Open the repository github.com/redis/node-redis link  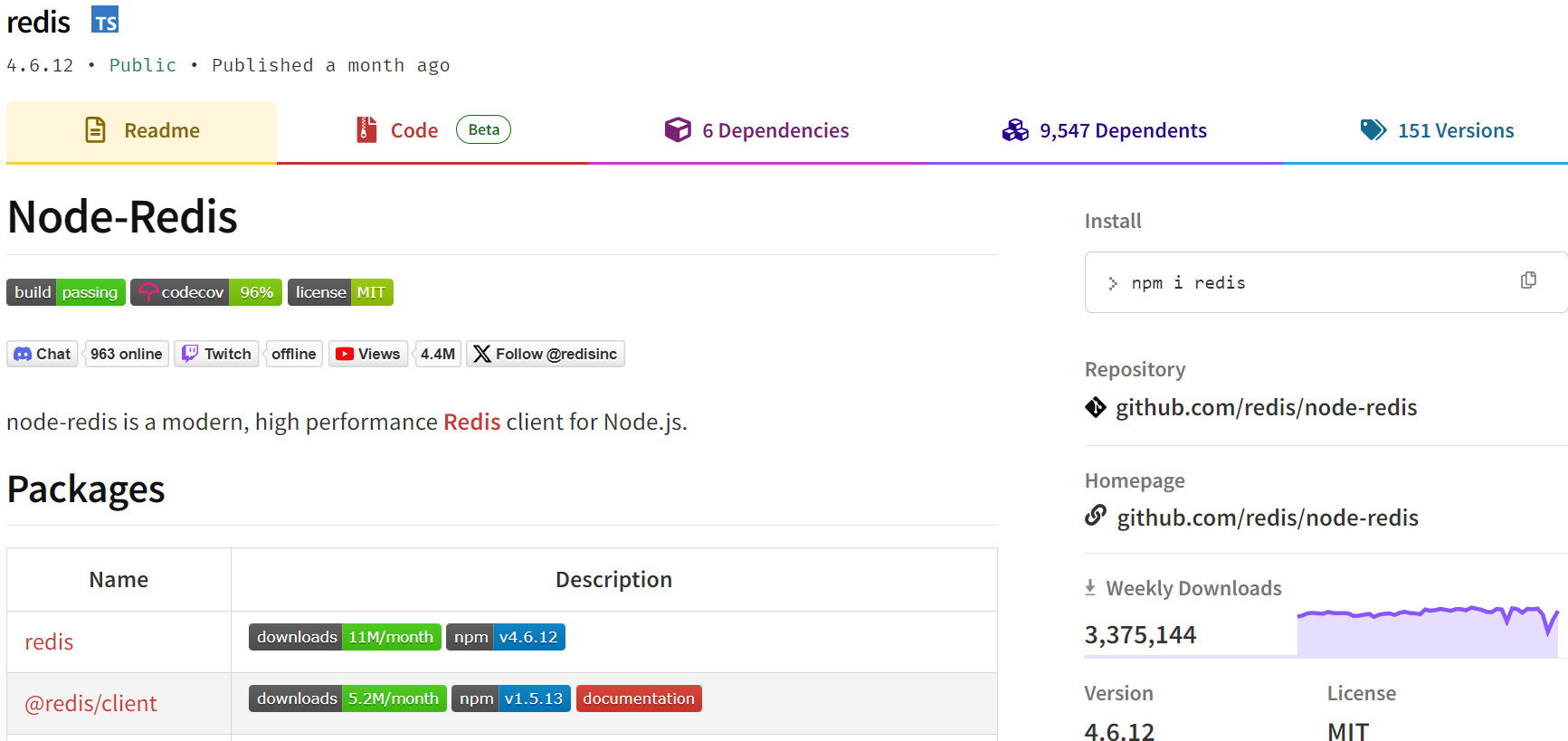tap(1266, 407)
